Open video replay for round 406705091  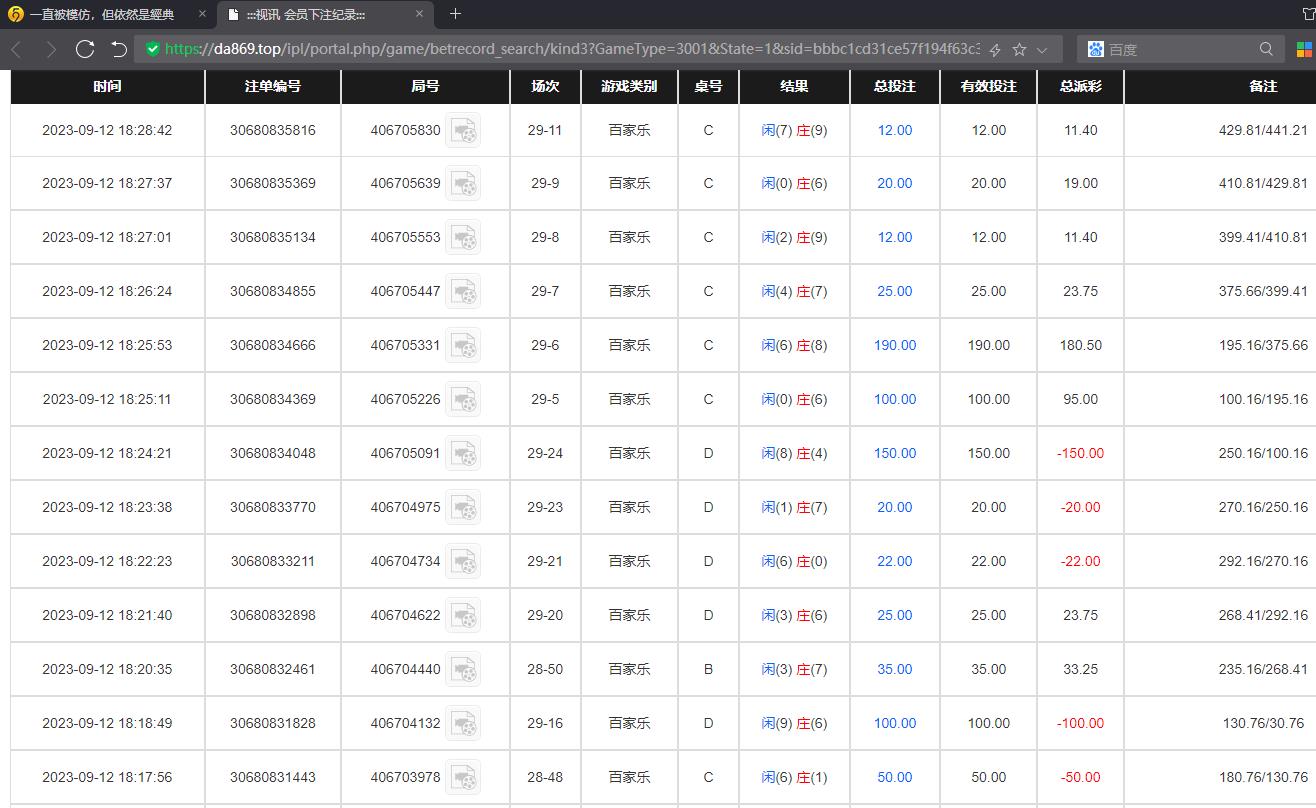pyautogui.click(x=463, y=454)
